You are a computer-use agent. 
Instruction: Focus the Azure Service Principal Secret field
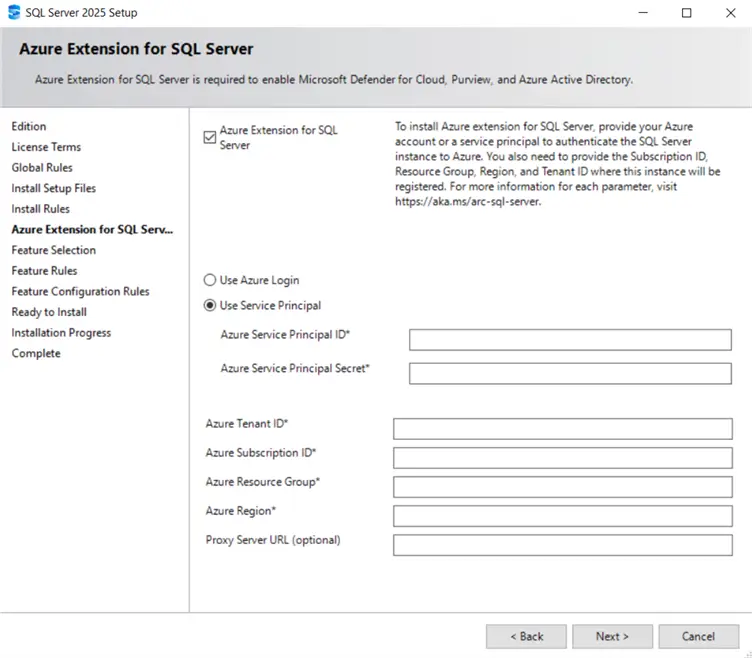[x=570, y=374]
